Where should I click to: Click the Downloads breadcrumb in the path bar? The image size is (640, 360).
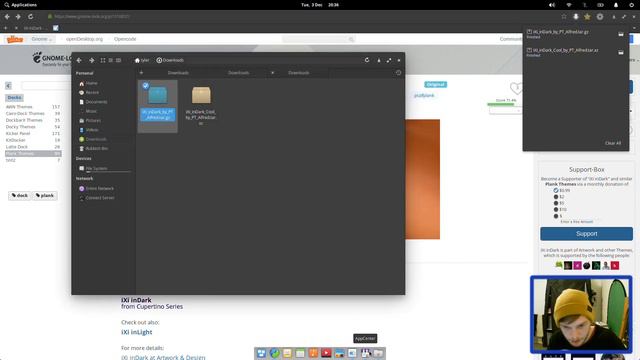coord(170,60)
